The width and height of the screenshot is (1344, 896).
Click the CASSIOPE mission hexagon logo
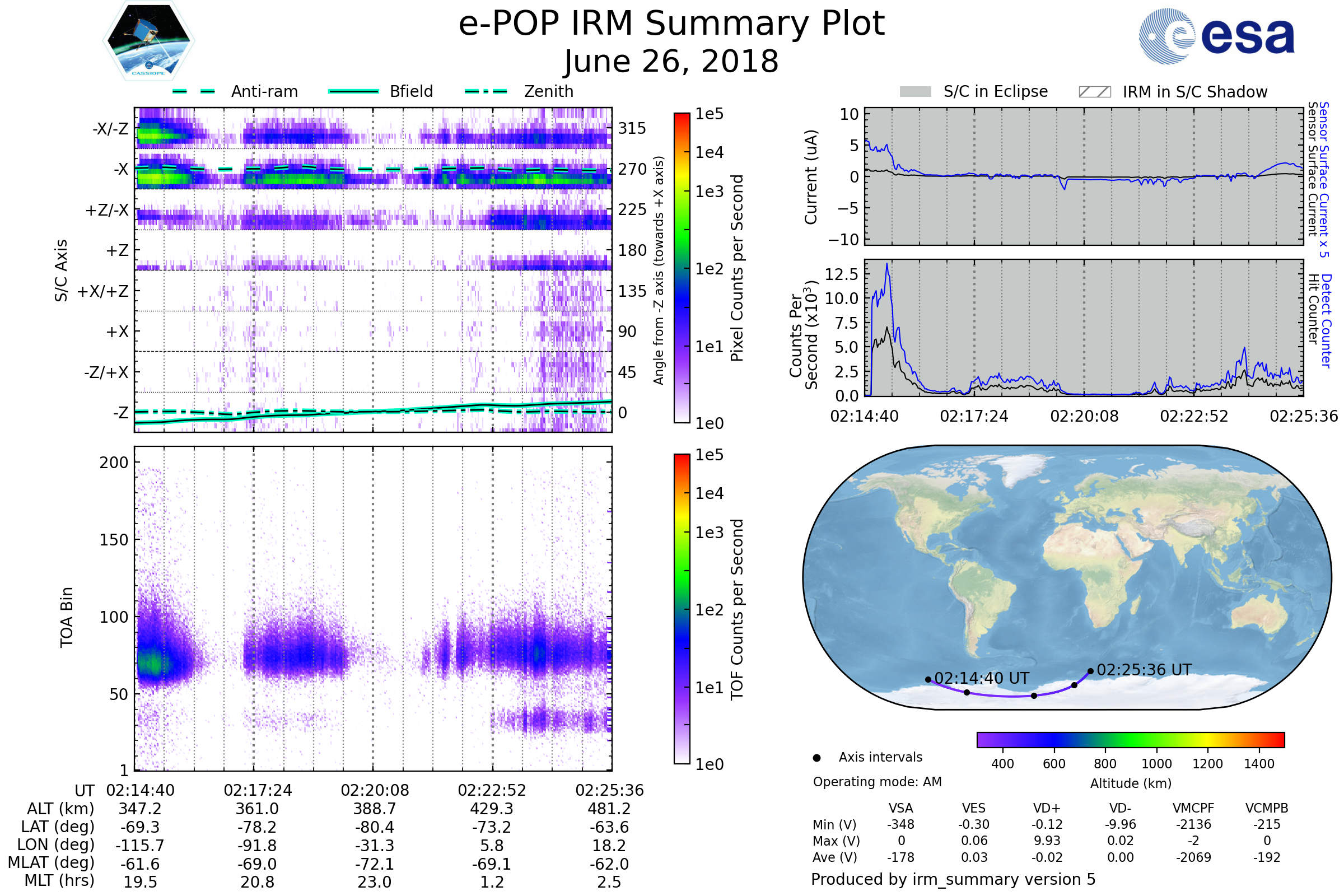[x=148, y=41]
